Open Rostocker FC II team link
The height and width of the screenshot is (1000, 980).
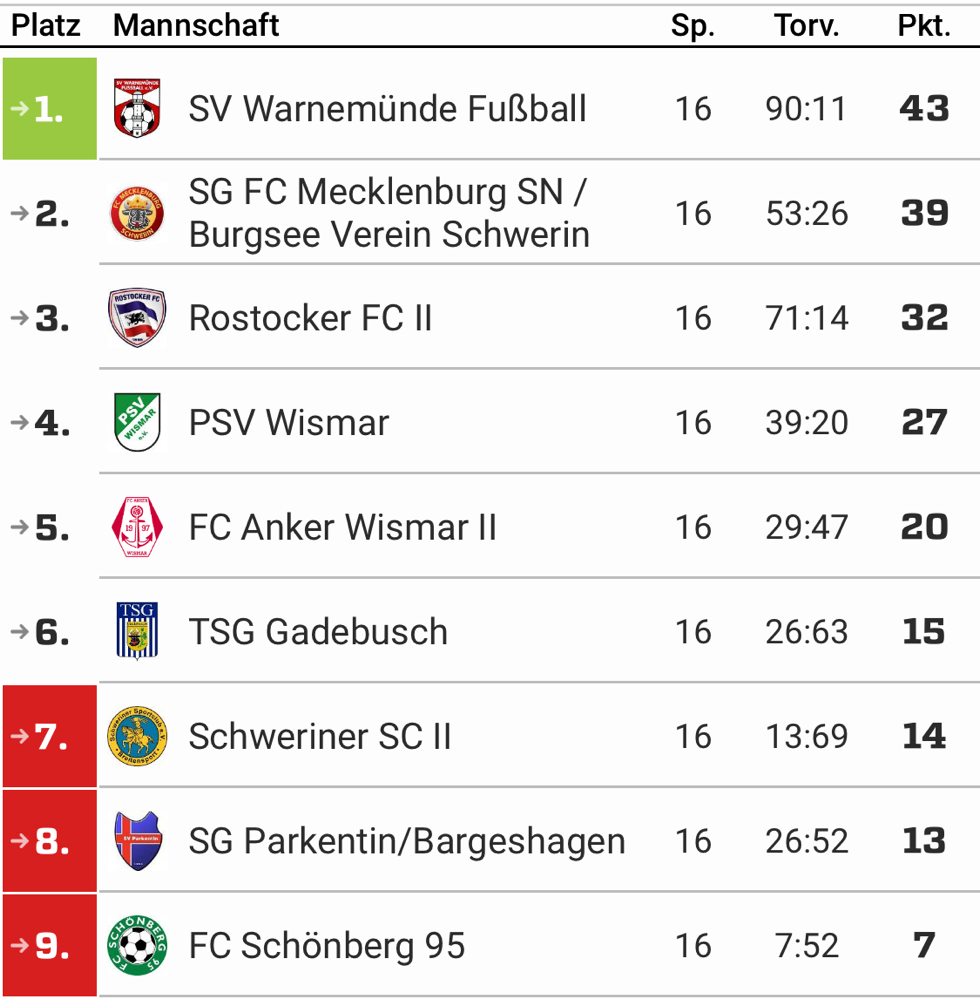pos(311,318)
